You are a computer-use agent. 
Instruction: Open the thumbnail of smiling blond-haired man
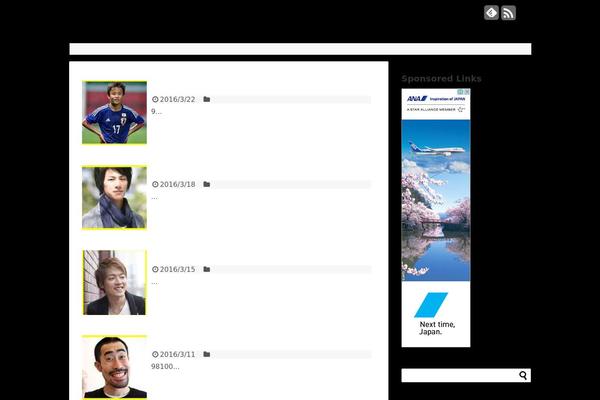(x=114, y=282)
